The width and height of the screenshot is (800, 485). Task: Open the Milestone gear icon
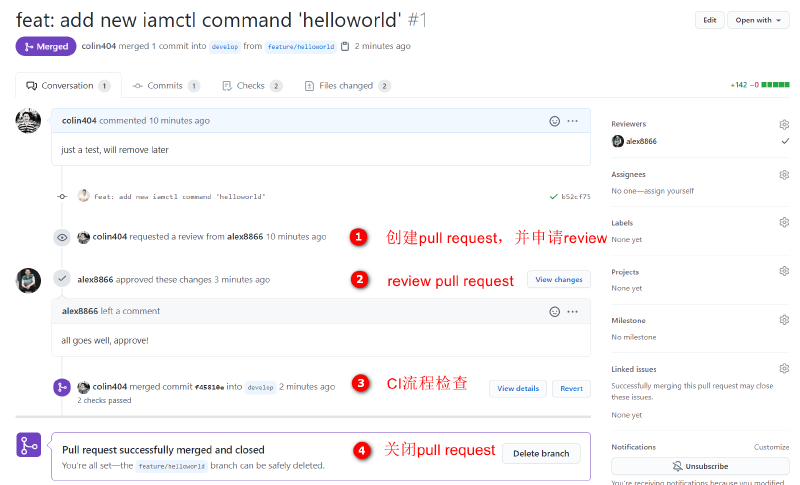(784, 320)
